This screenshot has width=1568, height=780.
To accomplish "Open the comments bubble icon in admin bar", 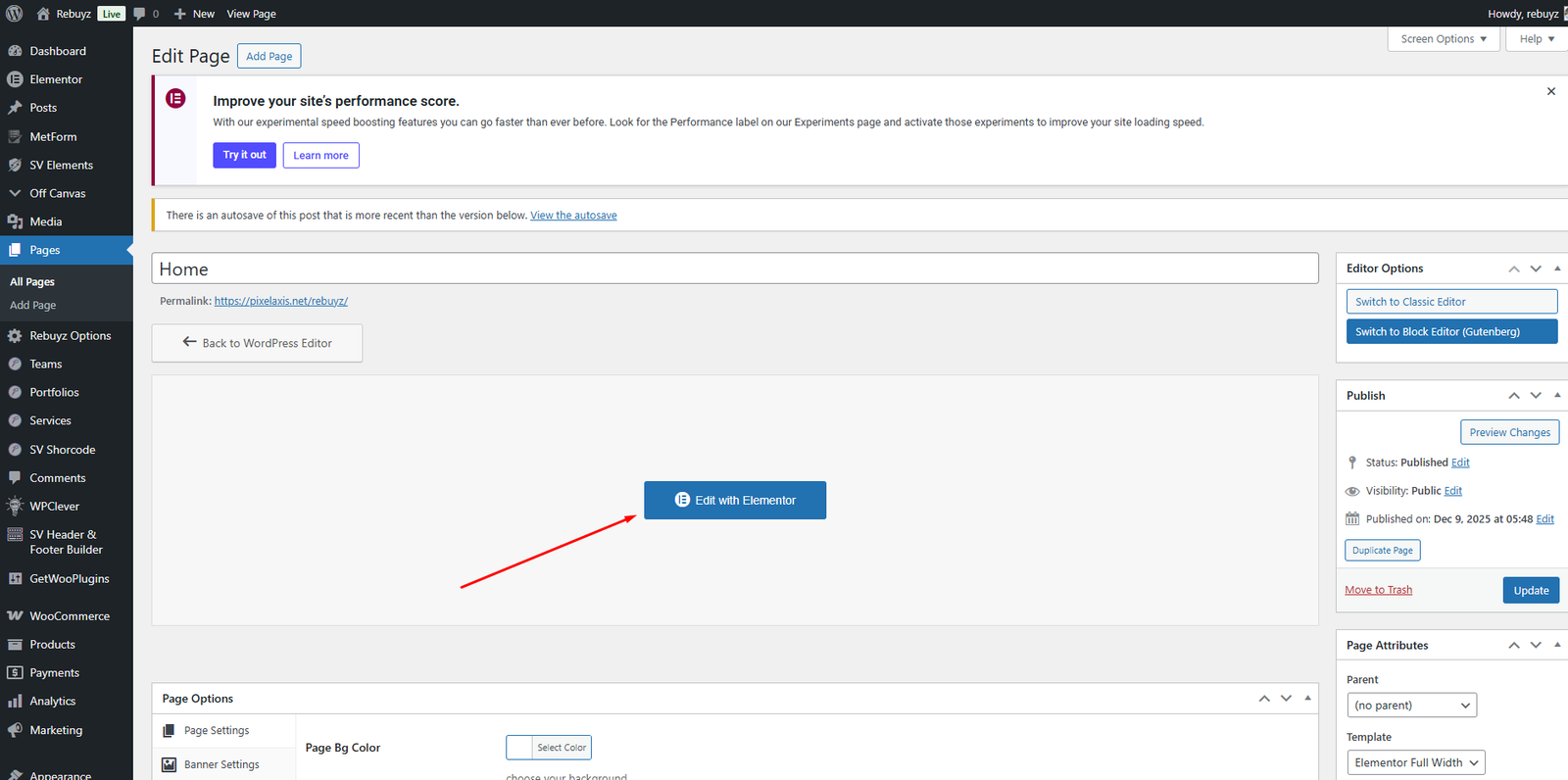I will (x=139, y=14).
